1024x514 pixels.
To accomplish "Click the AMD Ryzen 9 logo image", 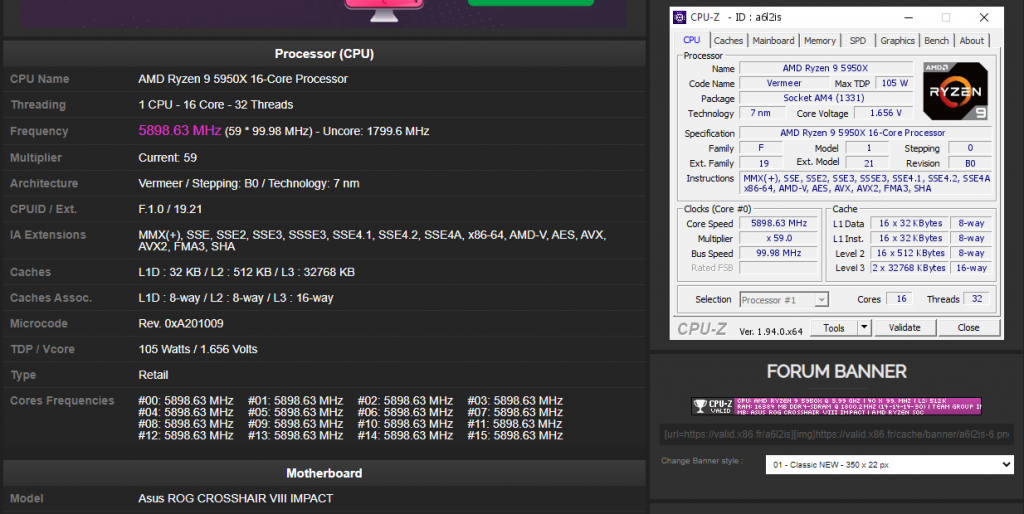I will [x=955, y=91].
